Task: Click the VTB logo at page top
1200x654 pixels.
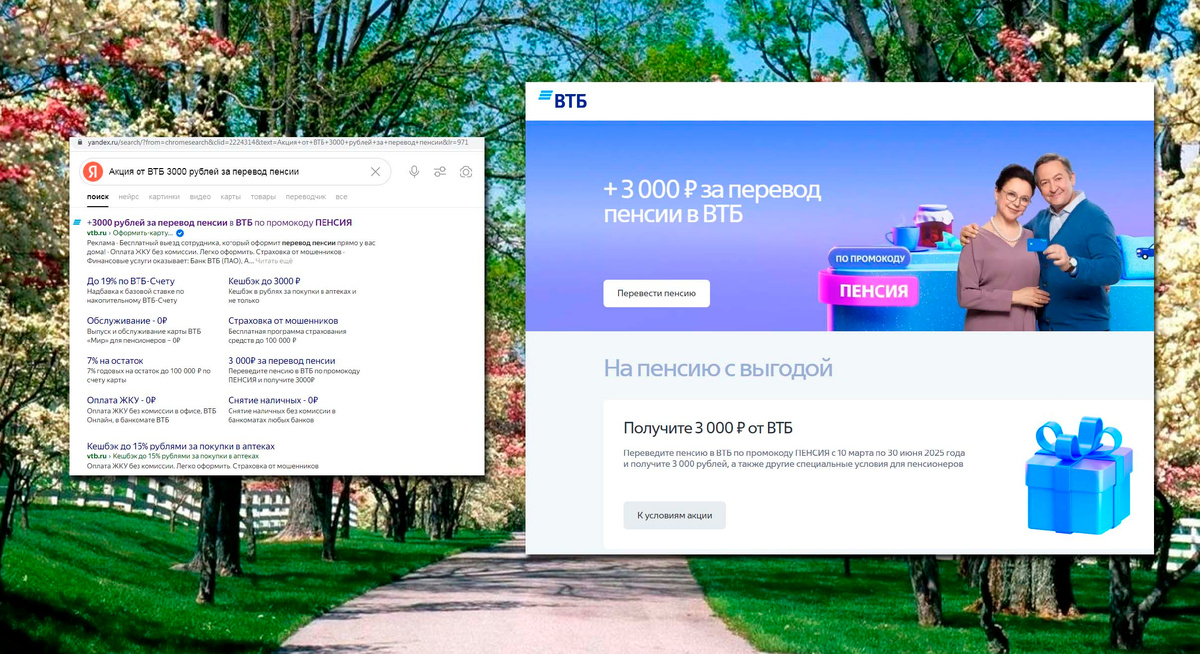Action: pos(565,100)
